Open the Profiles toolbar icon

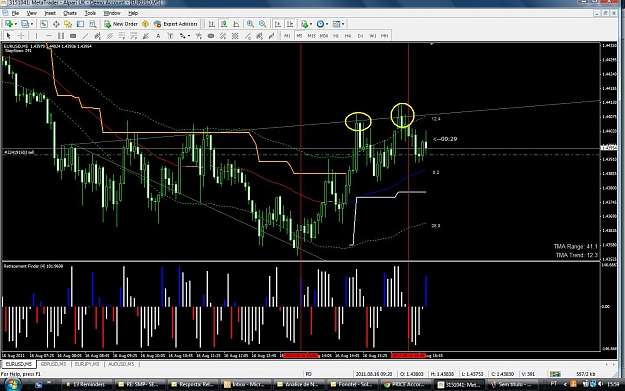click(25, 24)
